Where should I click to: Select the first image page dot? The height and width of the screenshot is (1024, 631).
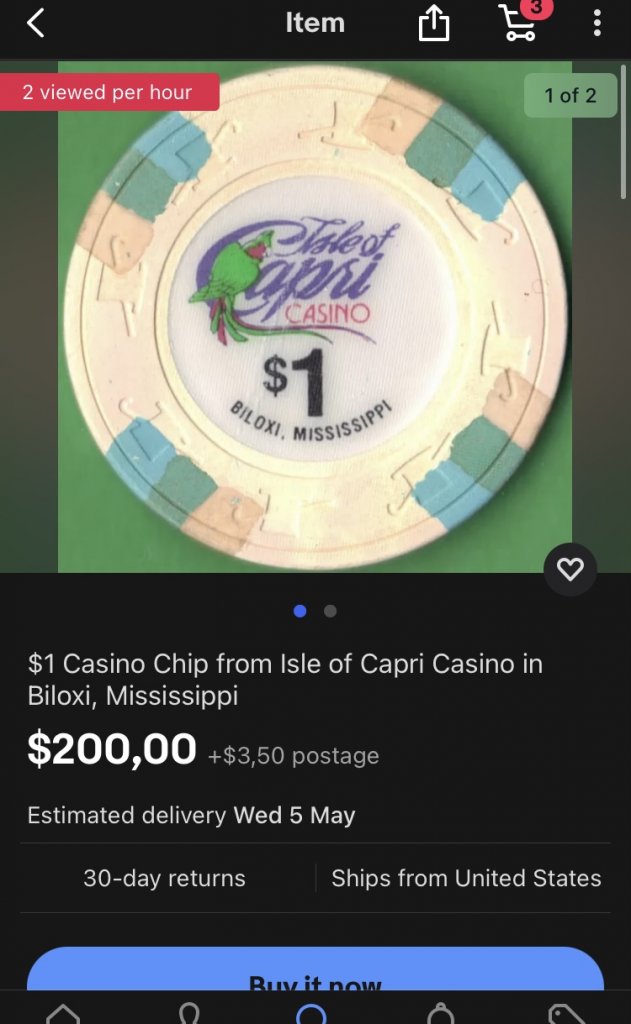pyautogui.click(x=300, y=611)
